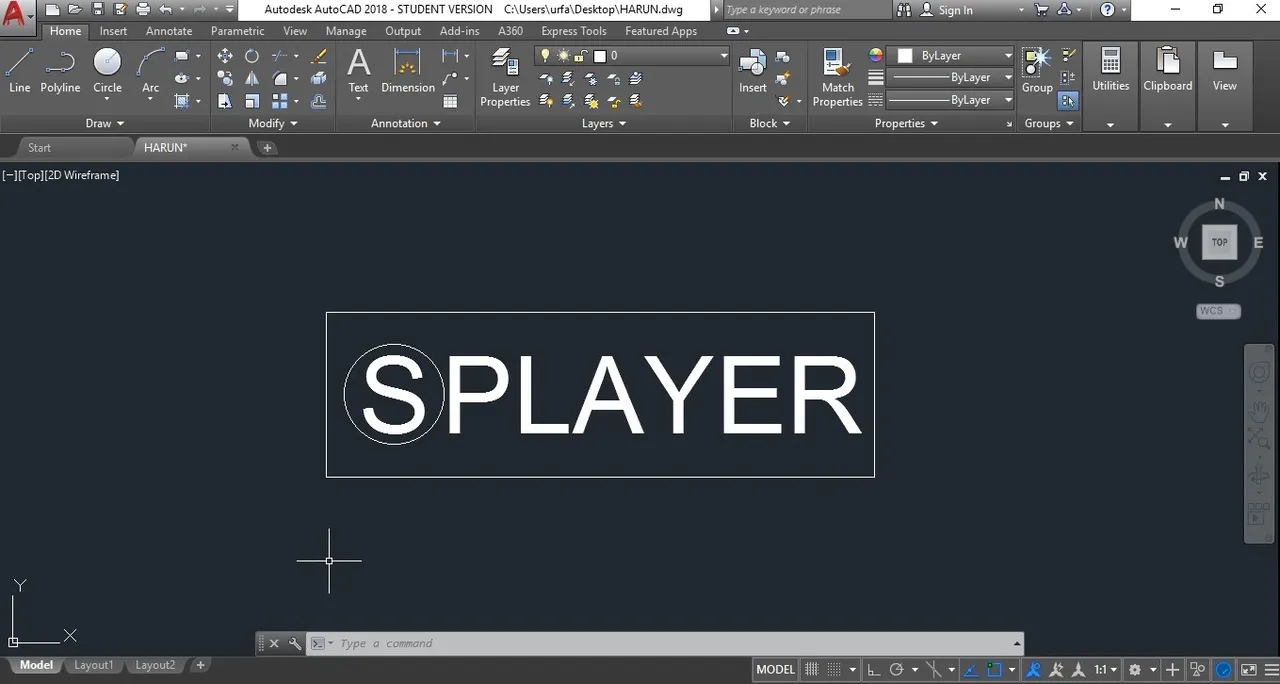Switch to the Layout1 tab
The image size is (1280, 684).
94,665
